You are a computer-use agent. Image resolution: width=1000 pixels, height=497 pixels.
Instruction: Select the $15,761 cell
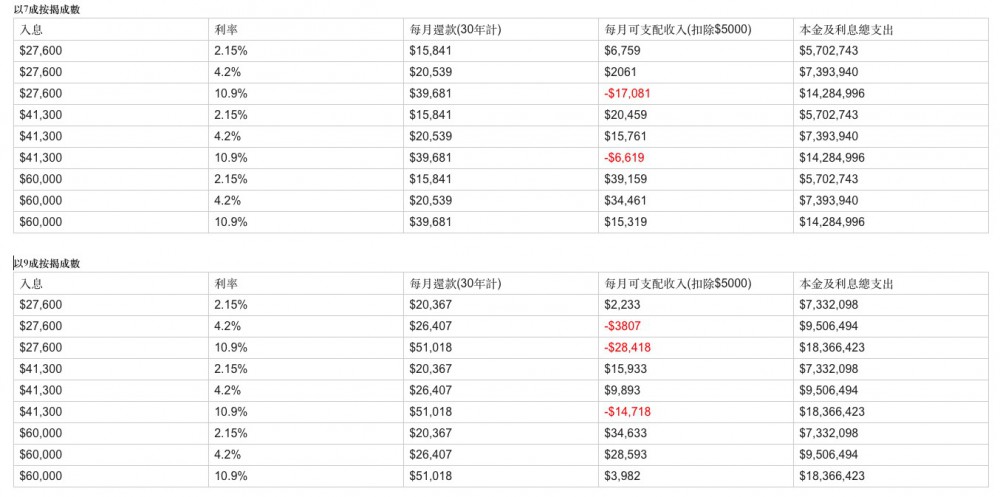625,136
